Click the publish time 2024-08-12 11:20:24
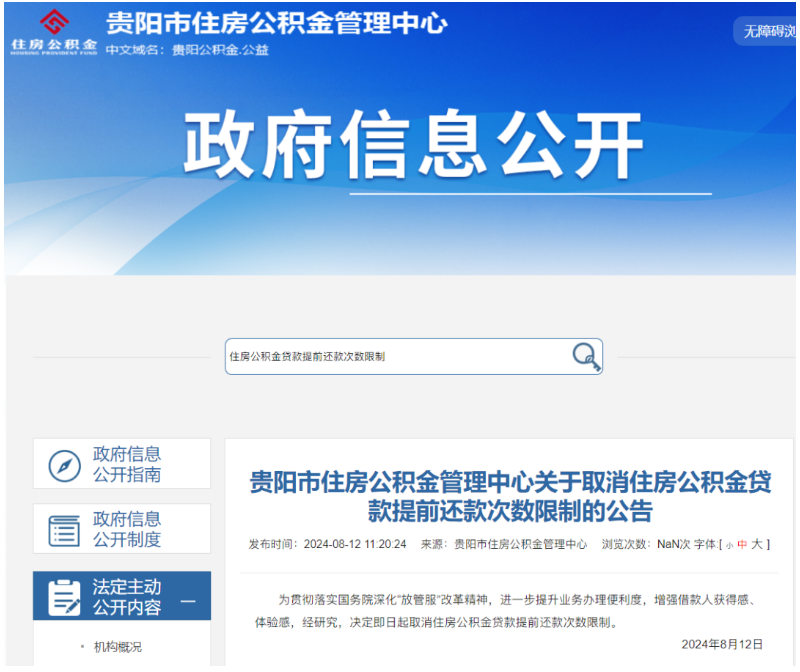Viewport: 800px width, 672px height. click(x=355, y=544)
